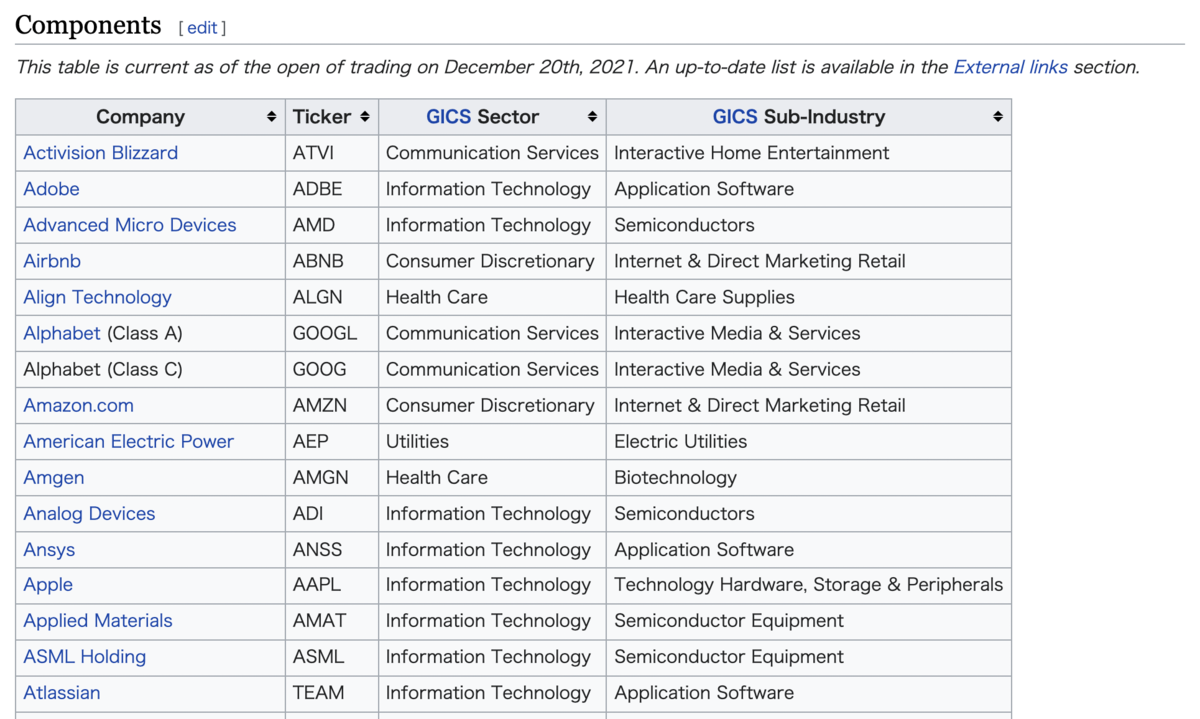Viewport: 1200px width, 719px height.
Task: Open Analog Devices link
Action: point(89,513)
